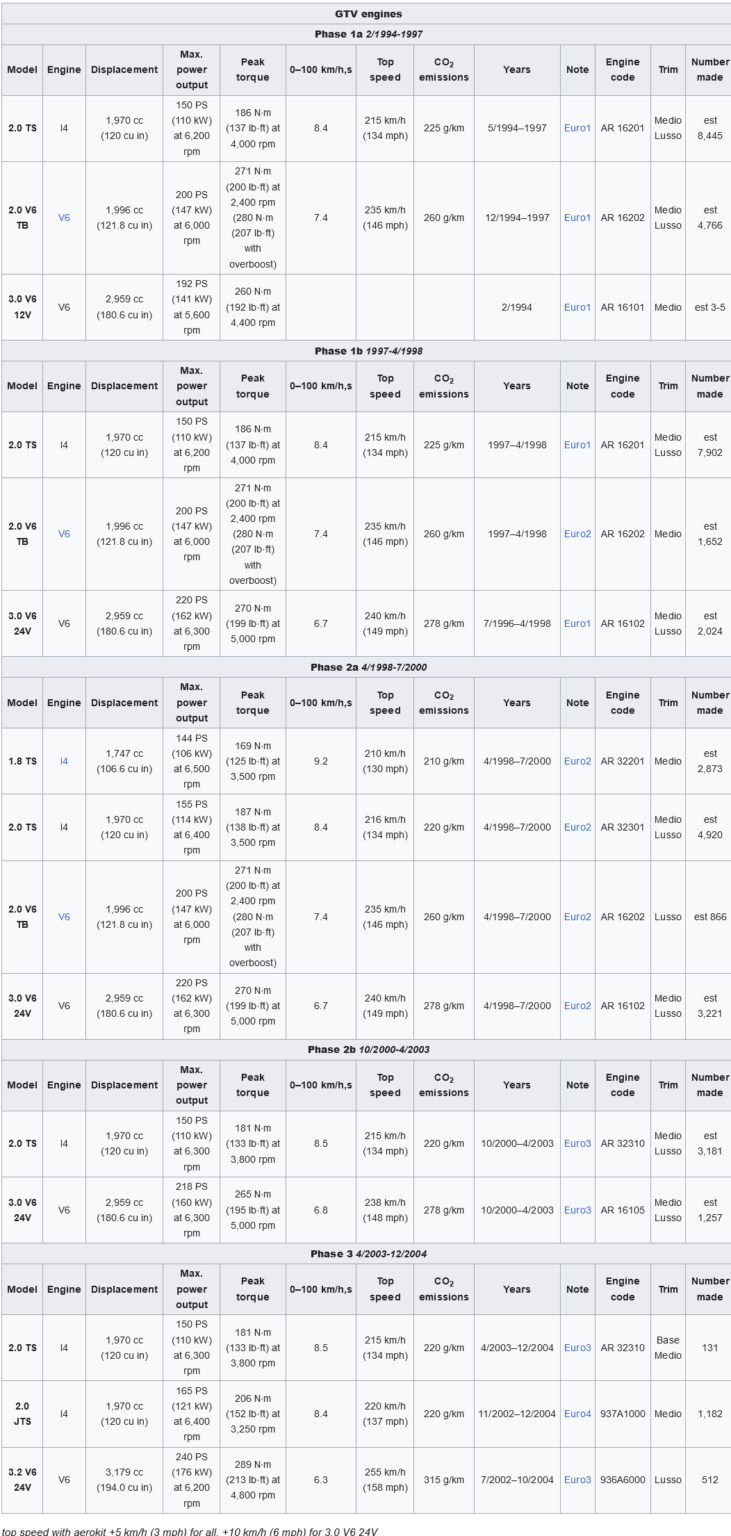Open Euro1 link in the 12/1994–1997 row
Image resolution: width=731 pixels, height=1536 pixels.
coord(577,217)
